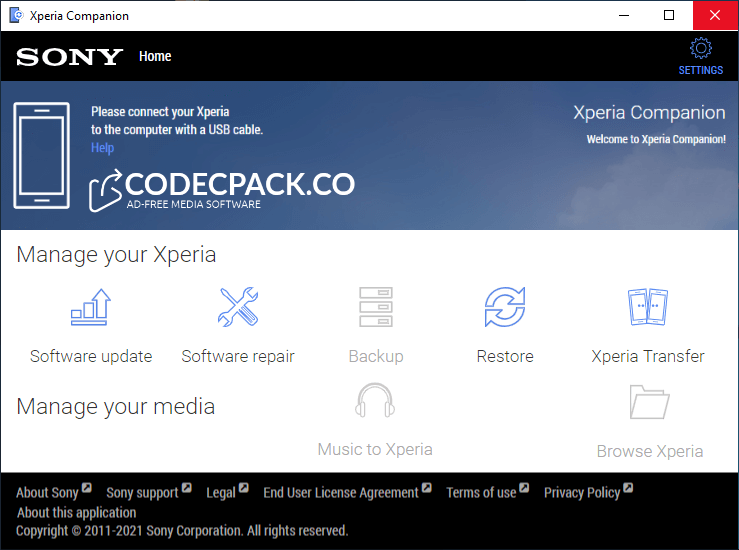Select the Browse Xperia label
739x550 pixels.
click(649, 451)
